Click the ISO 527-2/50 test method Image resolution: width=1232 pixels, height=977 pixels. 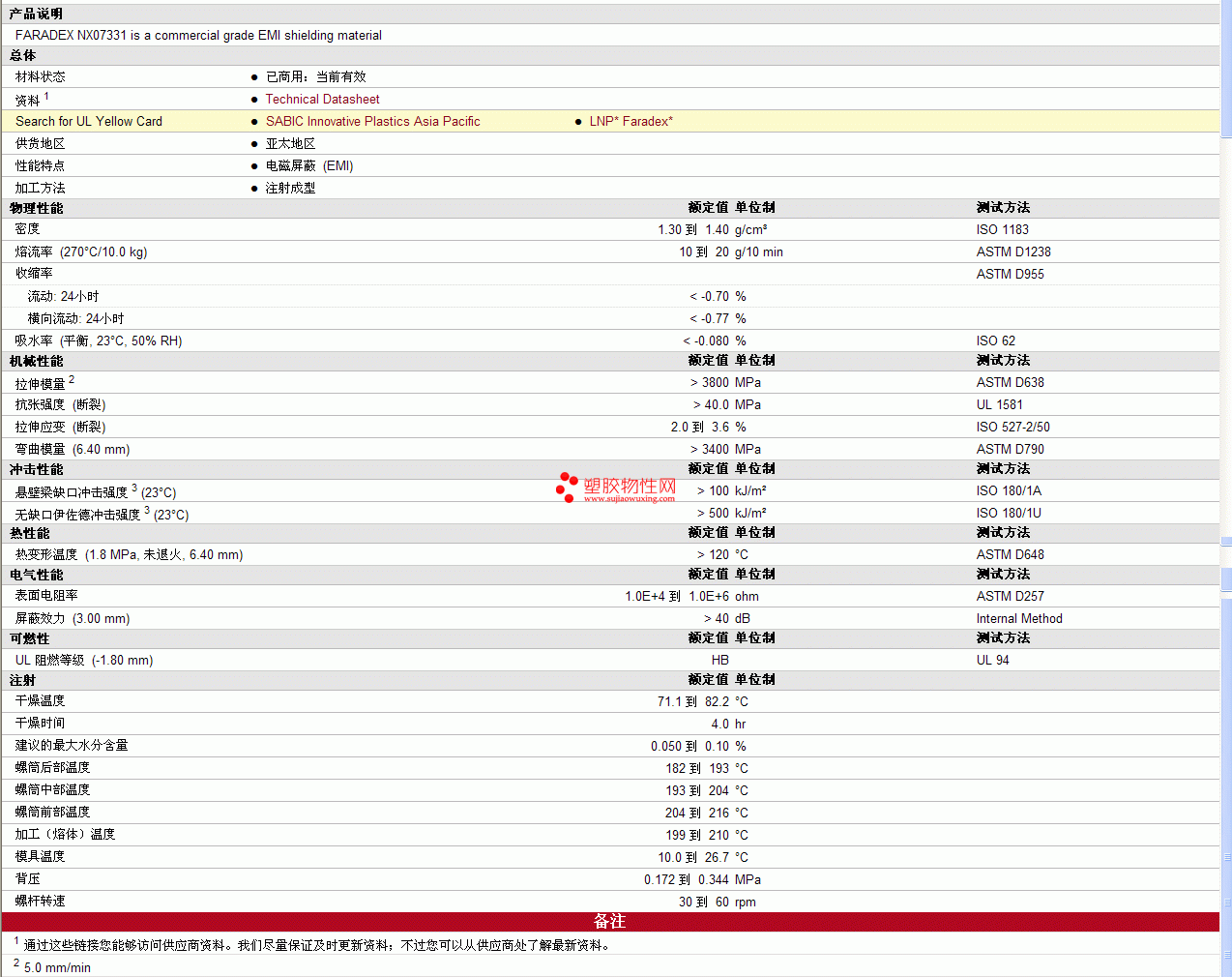tap(1013, 427)
